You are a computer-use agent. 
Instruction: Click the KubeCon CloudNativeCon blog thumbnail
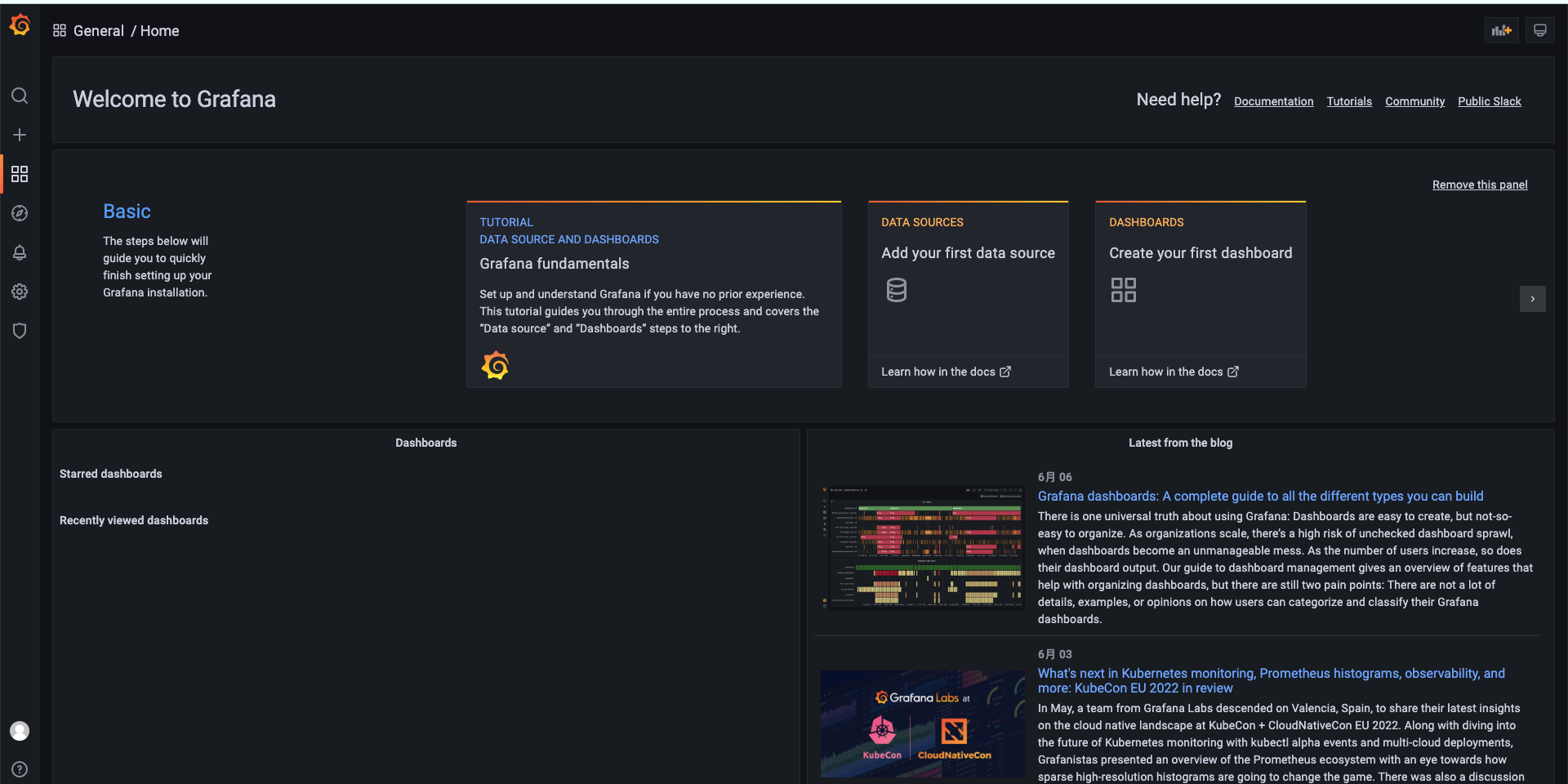tap(923, 724)
